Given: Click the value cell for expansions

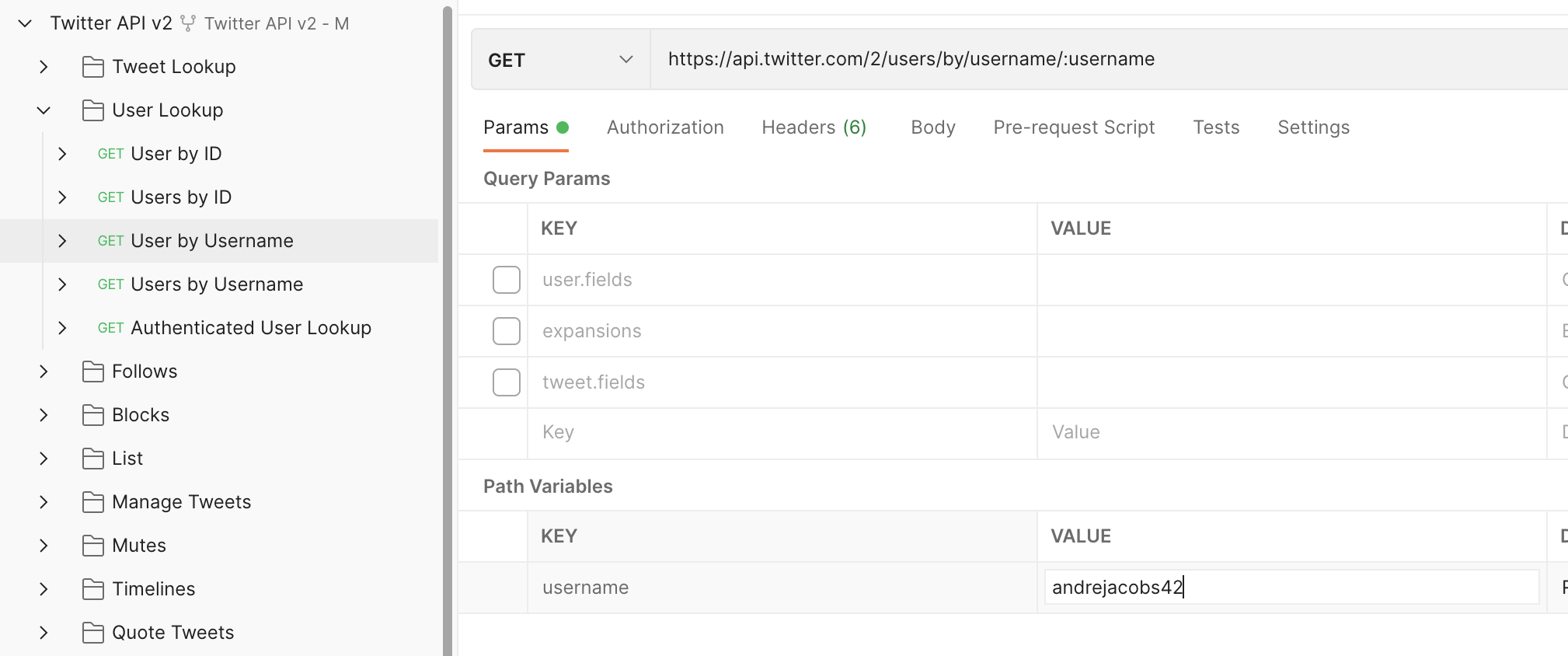Looking at the screenshot, I should pyautogui.click(x=1291, y=331).
